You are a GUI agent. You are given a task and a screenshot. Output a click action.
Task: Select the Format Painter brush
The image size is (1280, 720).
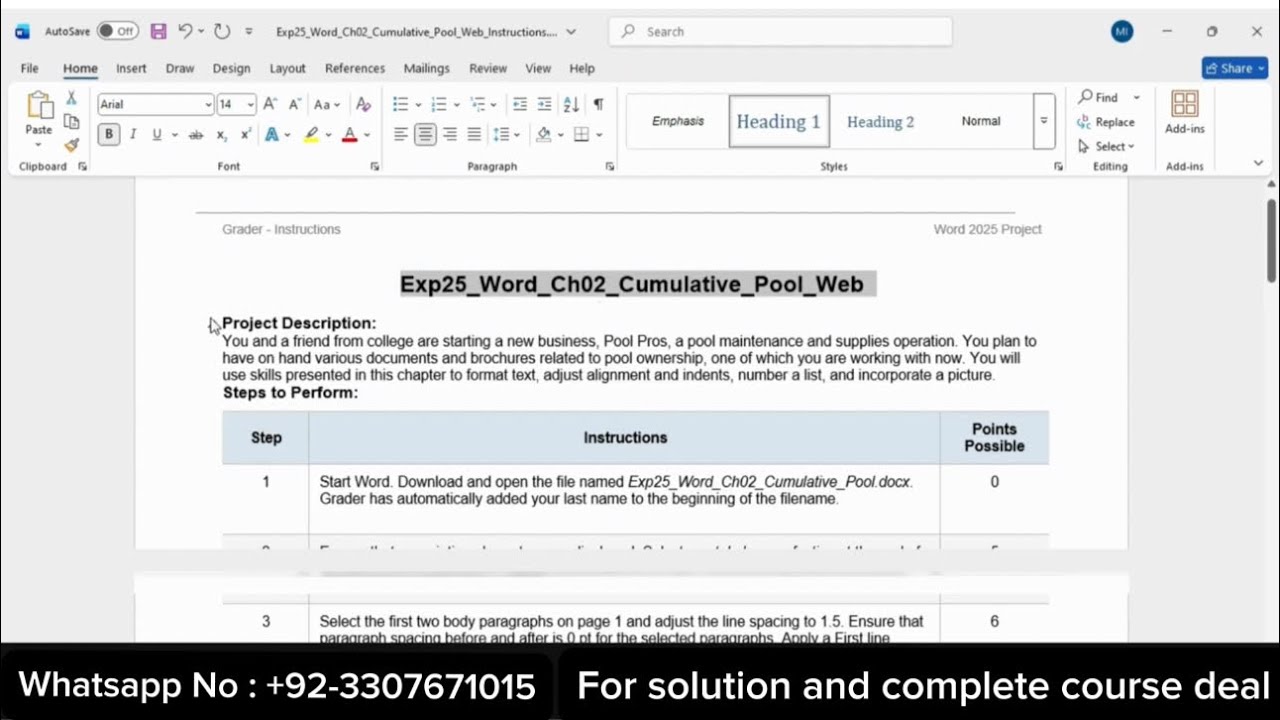click(x=71, y=145)
